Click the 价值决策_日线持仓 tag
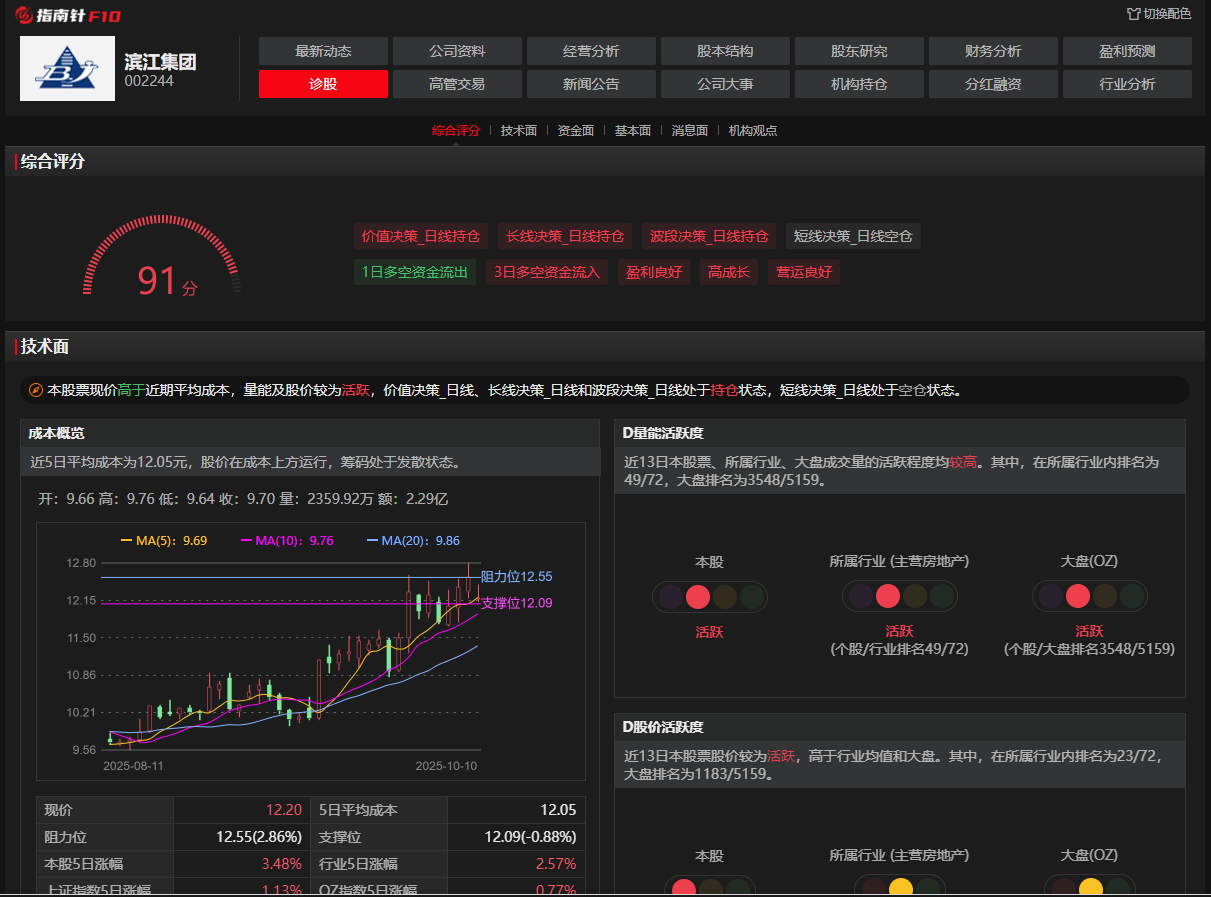Image resolution: width=1211 pixels, height=897 pixels. click(421, 236)
